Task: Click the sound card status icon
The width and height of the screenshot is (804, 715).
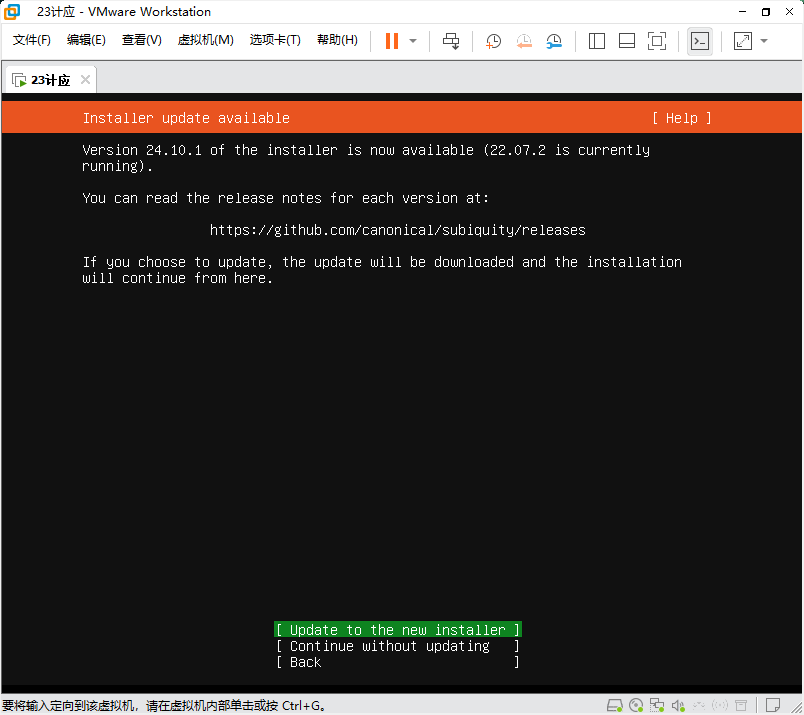Action: (678, 705)
